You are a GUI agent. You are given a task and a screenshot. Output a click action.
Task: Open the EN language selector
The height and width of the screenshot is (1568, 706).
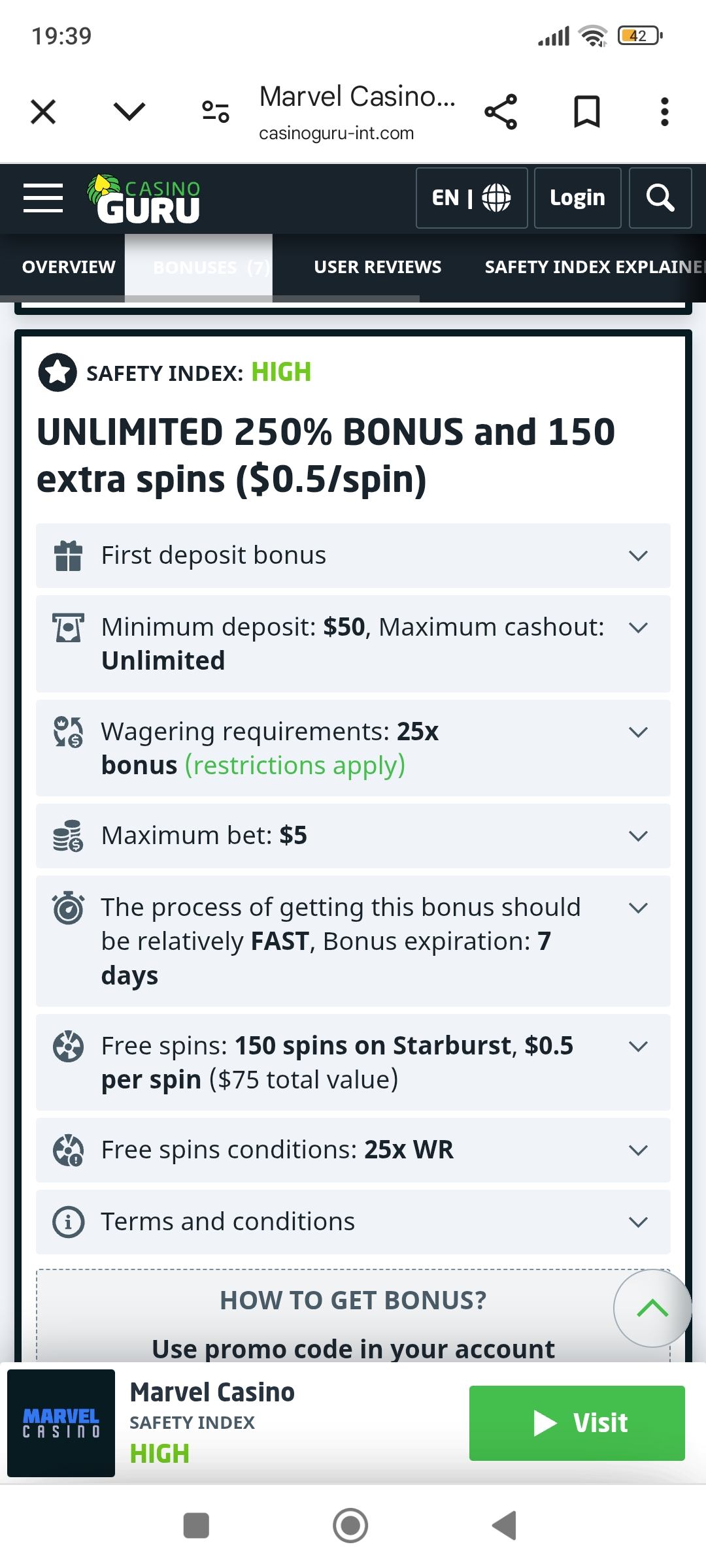tap(471, 198)
